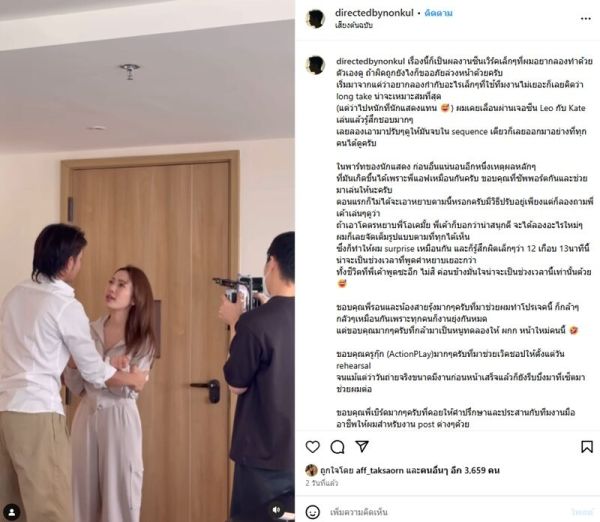Screen dimensions: 600x522
Task: Mute video with the speaker icon
Action: [x=277, y=510]
